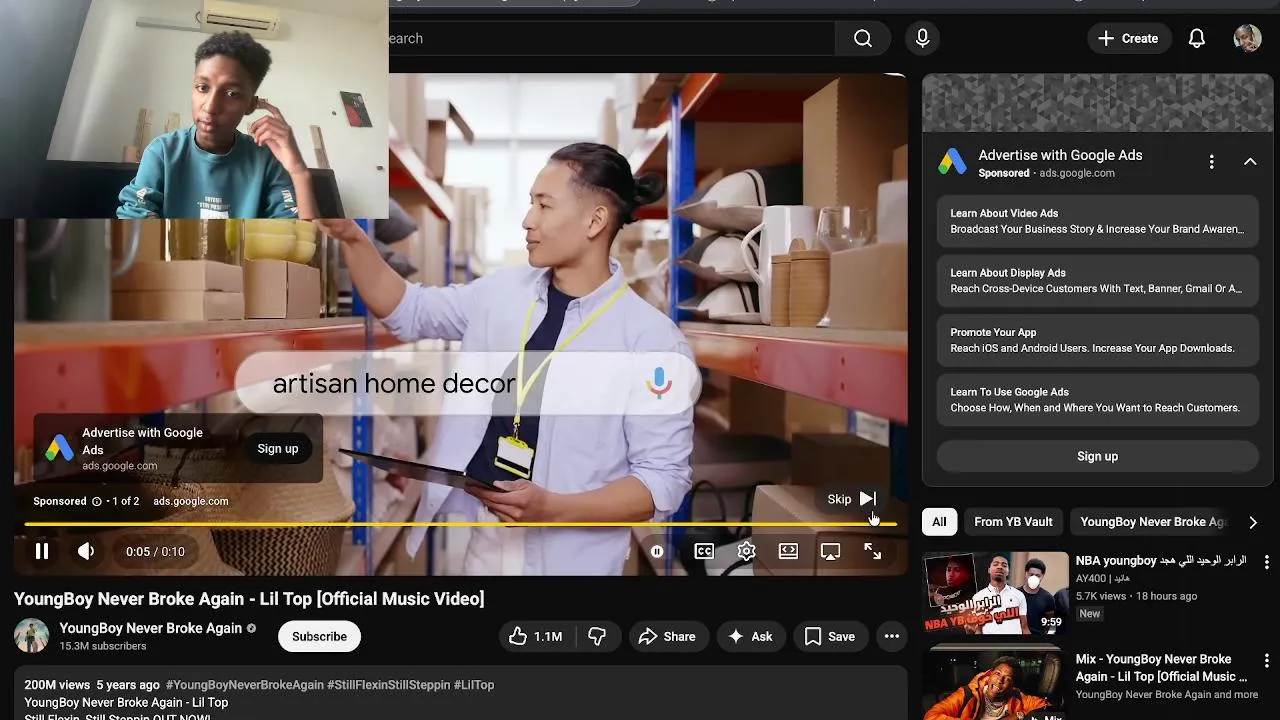This screenshot has height=720, width=1280.
Task: Pause the video playback
Action: point(42,551)
